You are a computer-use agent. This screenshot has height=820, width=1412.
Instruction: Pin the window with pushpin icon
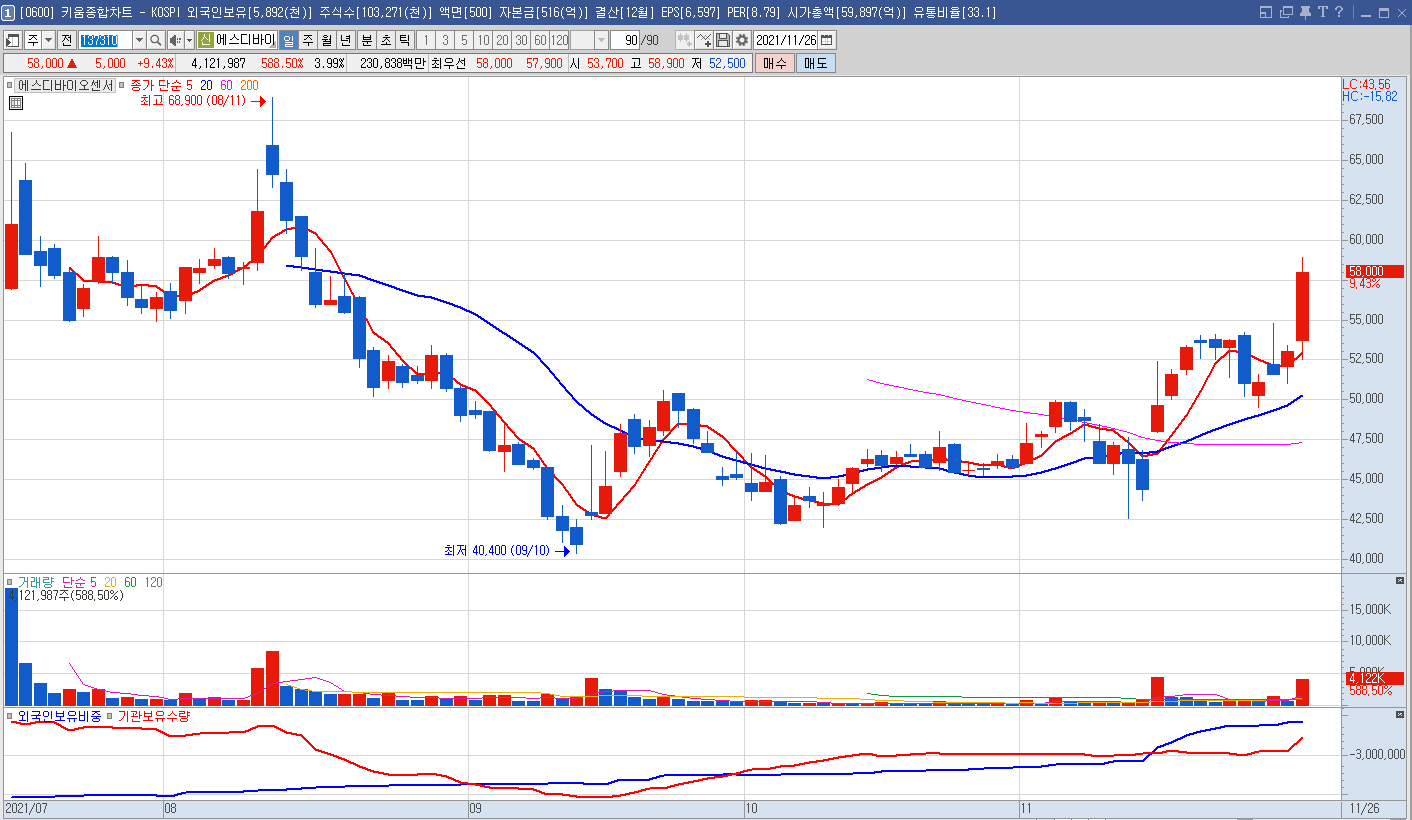coord(1305,12)
